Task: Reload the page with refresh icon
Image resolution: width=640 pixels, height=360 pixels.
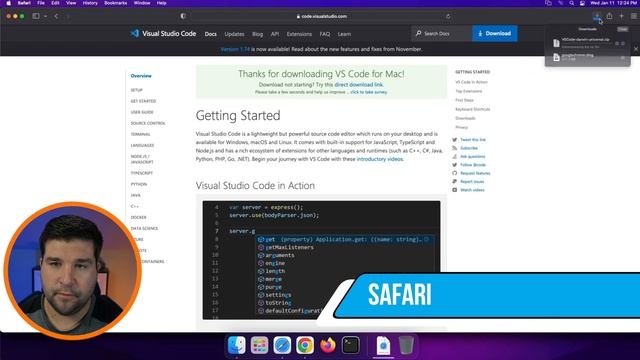Action: (448, 16)
